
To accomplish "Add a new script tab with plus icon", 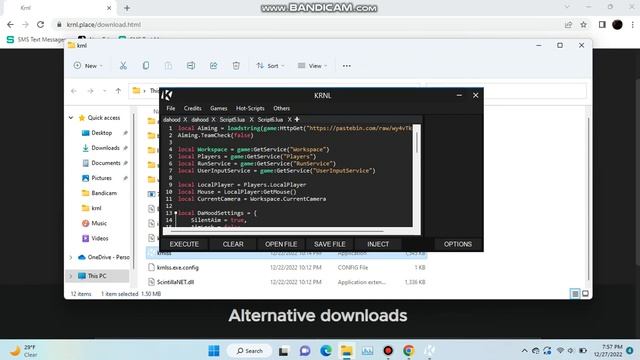I will pos(297,119).
